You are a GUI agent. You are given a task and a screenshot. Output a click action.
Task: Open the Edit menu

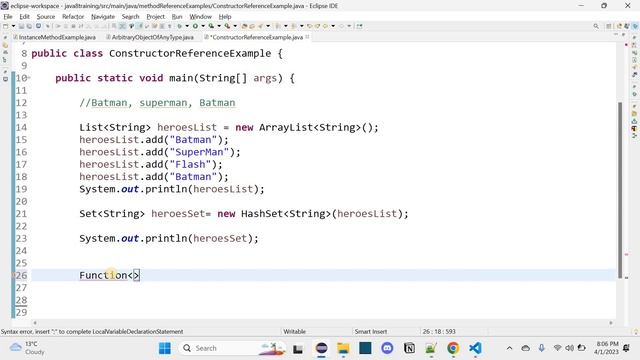point(24,17)
